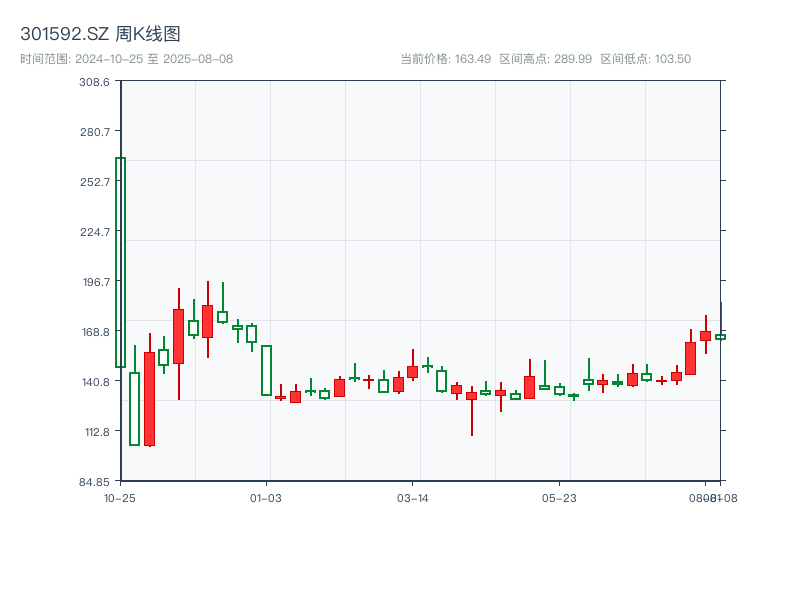Click the 140.8 y-axis label
This screenshot has width=800, height=600.
[x=96, y=382]
